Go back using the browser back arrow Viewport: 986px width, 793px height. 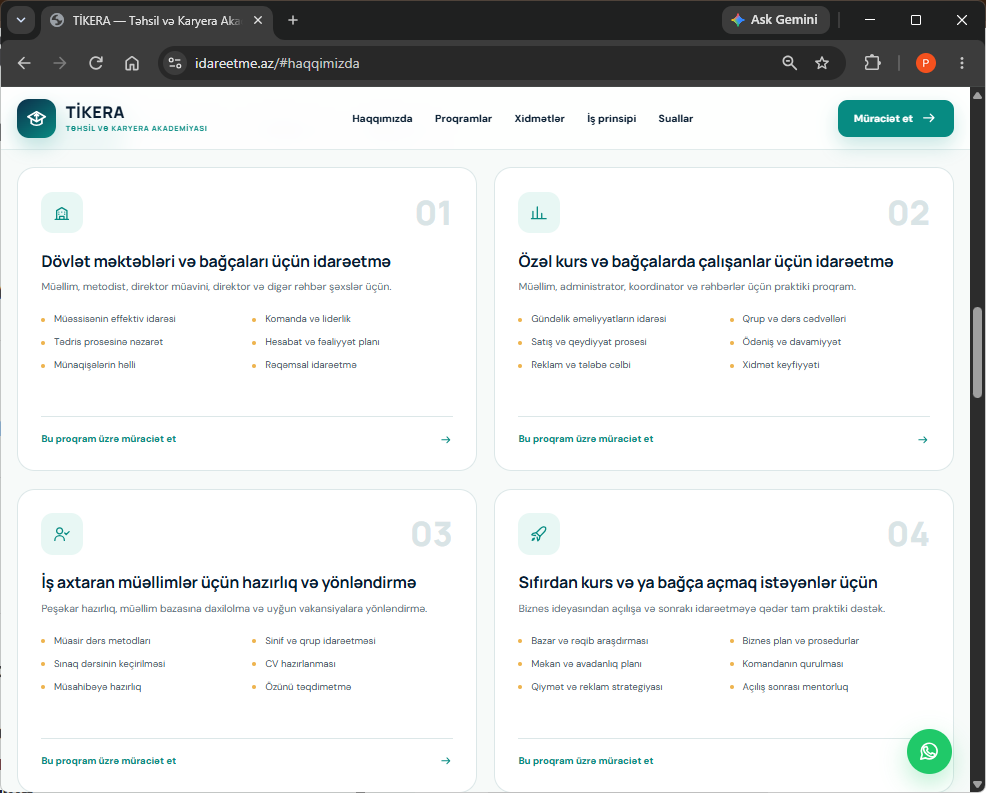tap(24, 63)
